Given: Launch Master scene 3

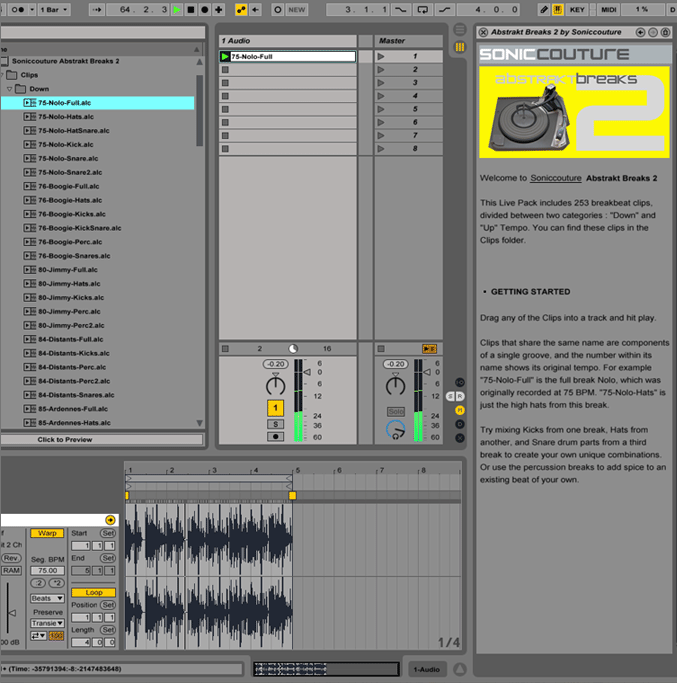Looking at the screenshot, I should pyautogui.click(x=381, y=83).
